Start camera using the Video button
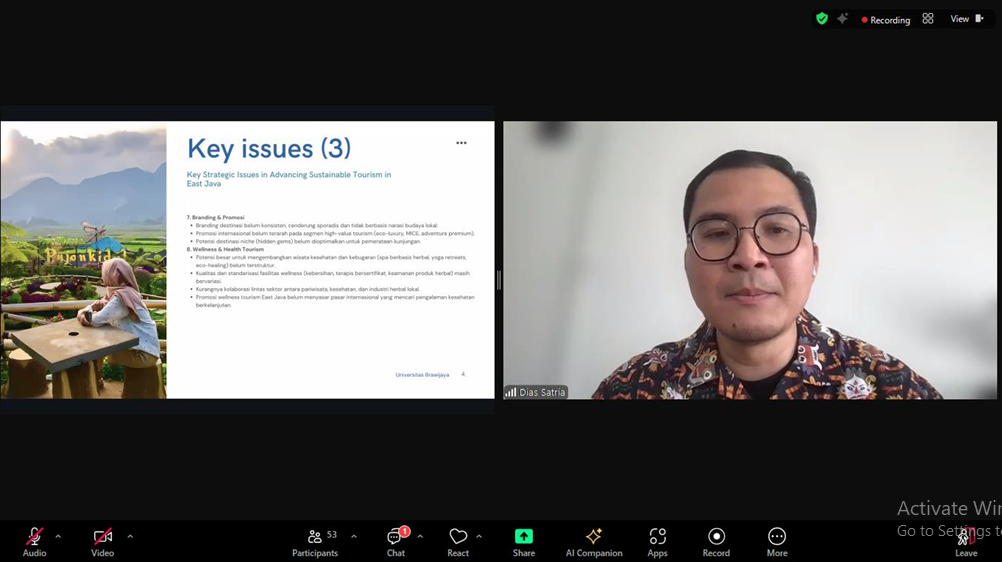This screenshot has width=1002, height=562. [x=102, y=541]
